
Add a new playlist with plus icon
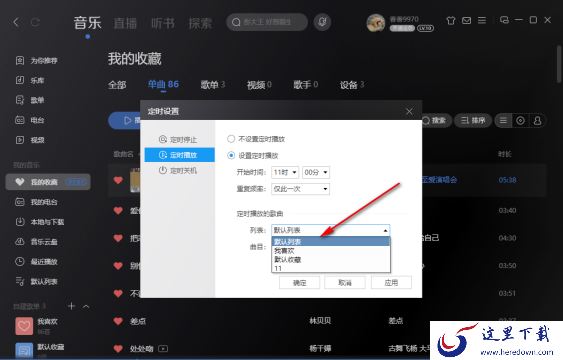coord(71,306)
